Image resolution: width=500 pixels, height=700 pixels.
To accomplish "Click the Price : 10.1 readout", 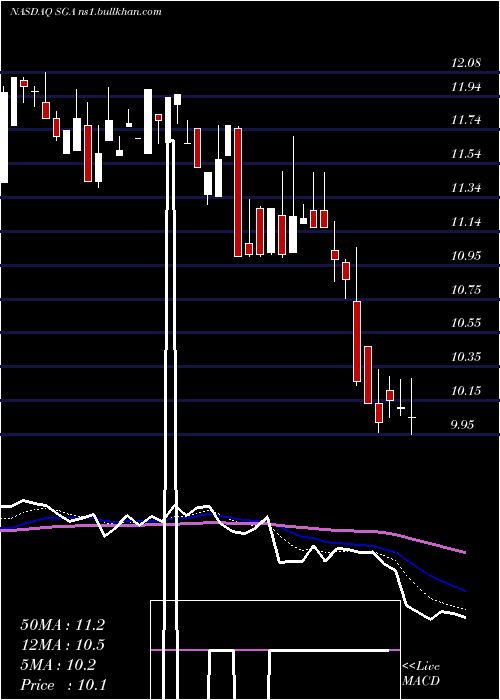I will 63,685.
